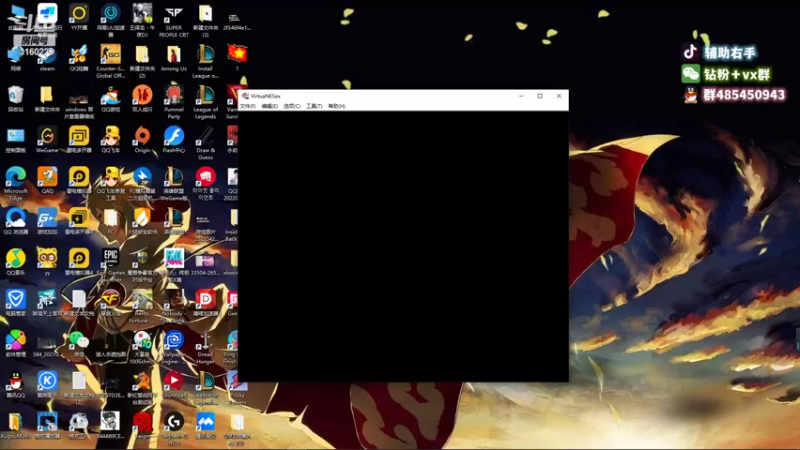Select the QAQ desktop shortcut
Image resolution: width=800 pixels, height=450 pixels.
coord(47,181)
